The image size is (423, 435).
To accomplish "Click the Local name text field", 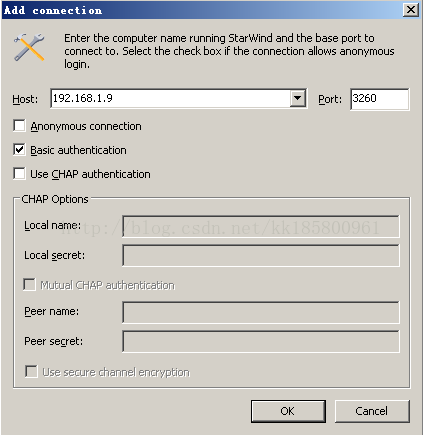I will (261, 226).
